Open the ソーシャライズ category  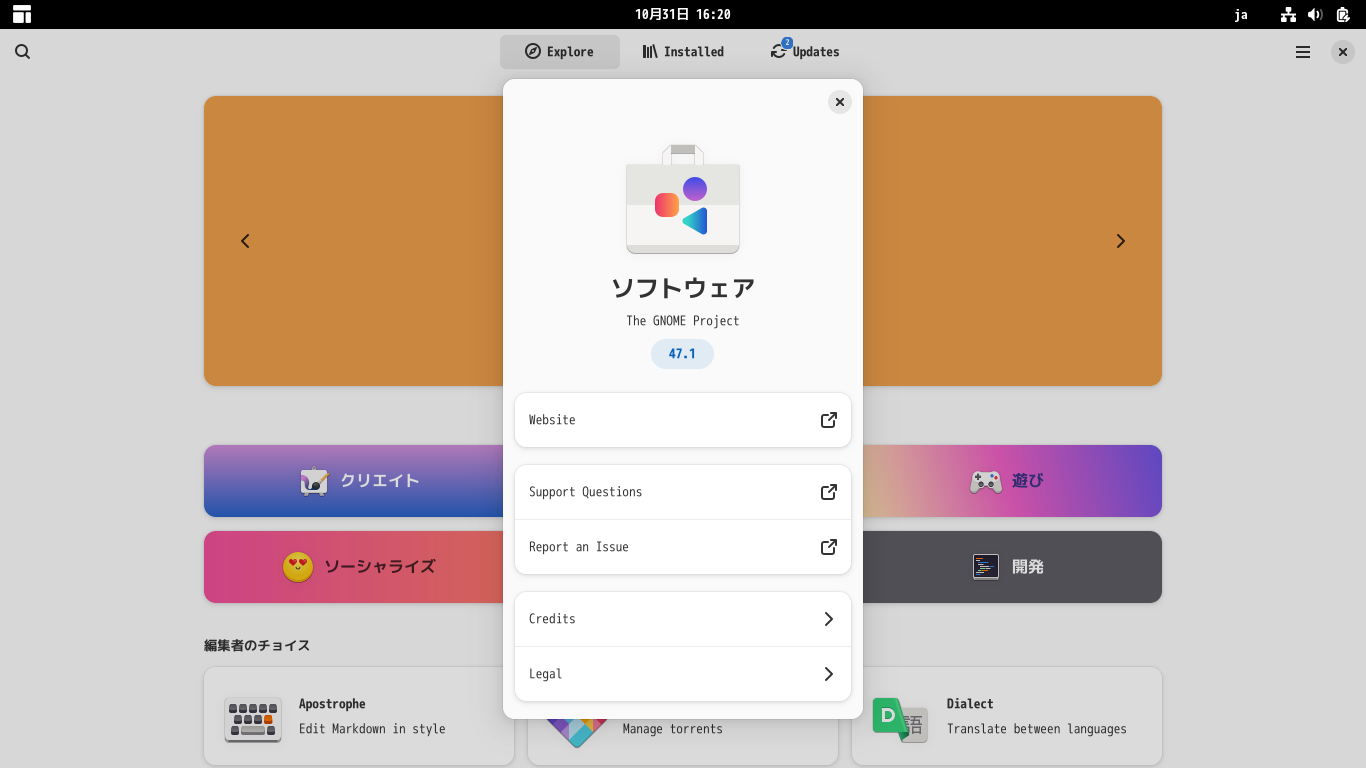point(354,567)
